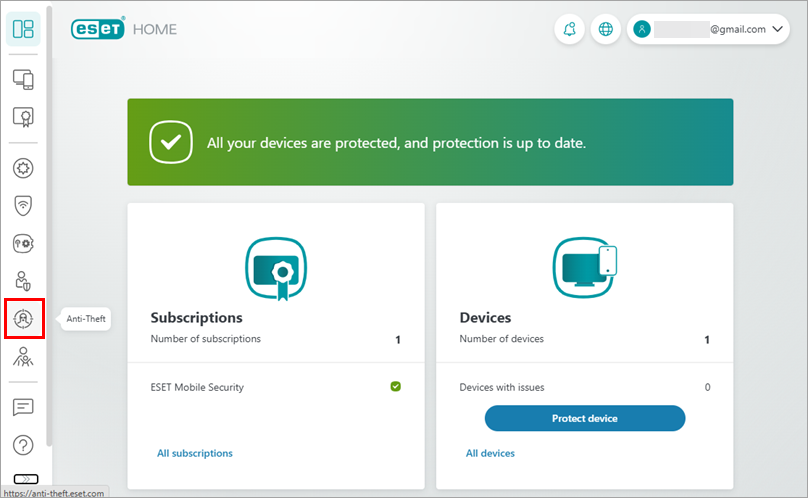This screenshot has height=498, width=808.
Task: Click the gear-shaped sidebar icon
Action: 23,168
